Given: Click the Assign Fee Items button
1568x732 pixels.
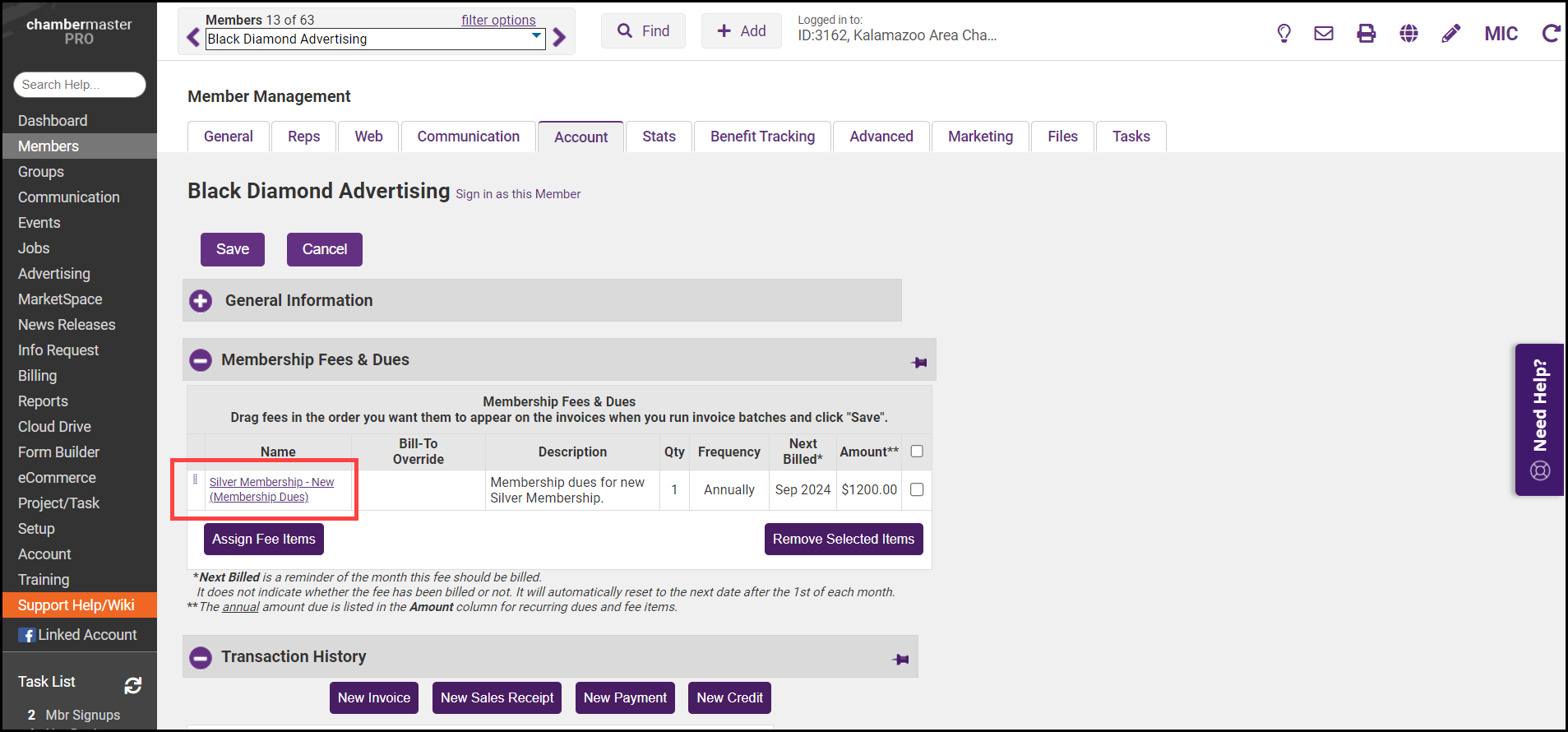Looking at the screenshot, I should pyautogui.click(x=264, y=540).
